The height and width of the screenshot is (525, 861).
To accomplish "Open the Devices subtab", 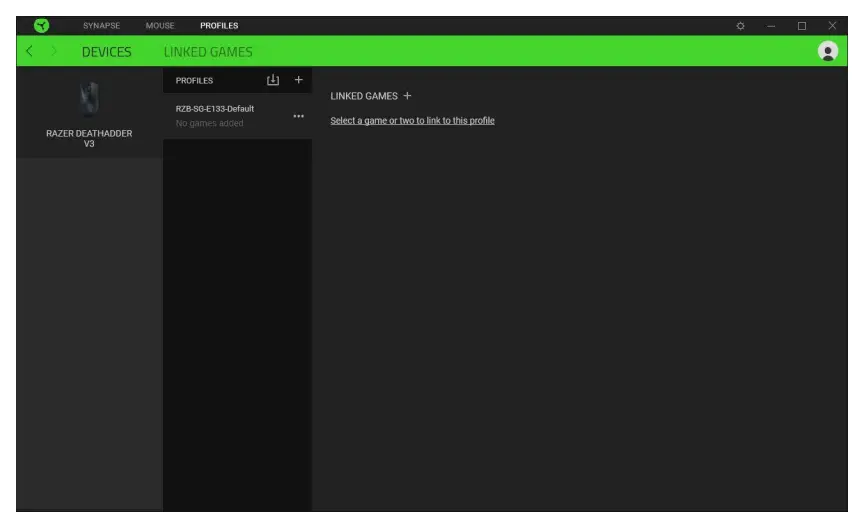I will [107, 52].
